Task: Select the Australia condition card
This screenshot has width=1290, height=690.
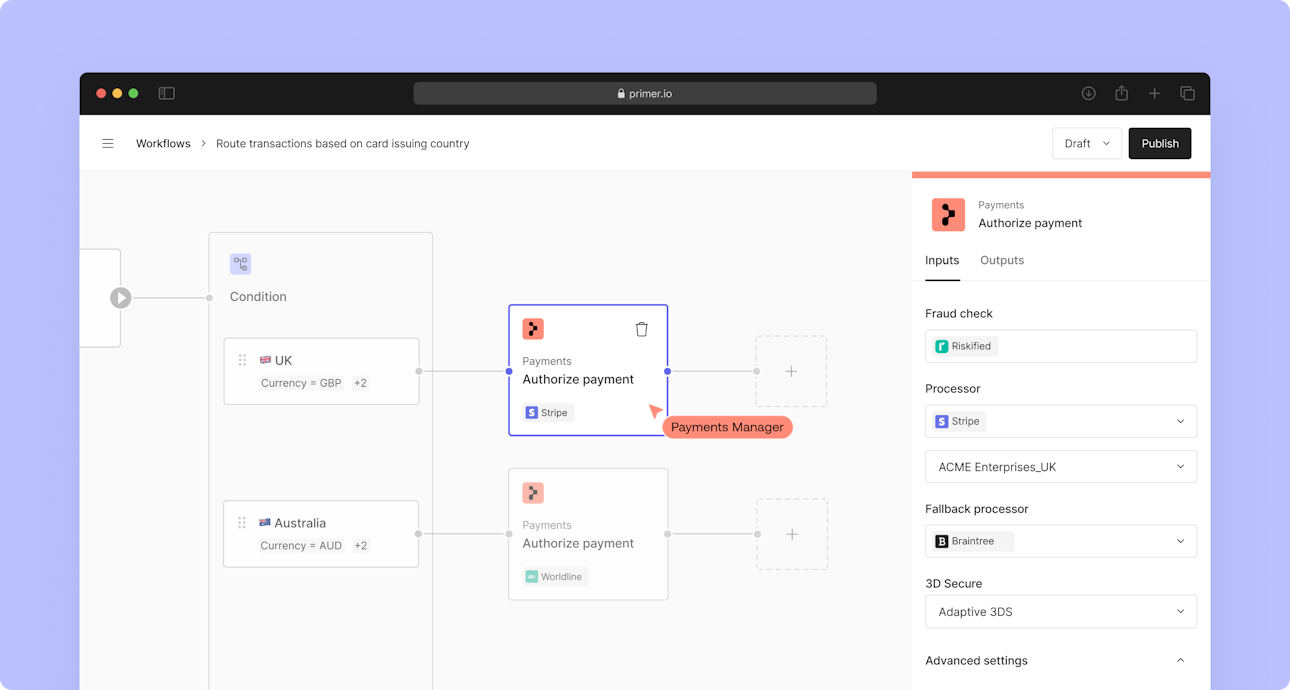Action: 321,534
